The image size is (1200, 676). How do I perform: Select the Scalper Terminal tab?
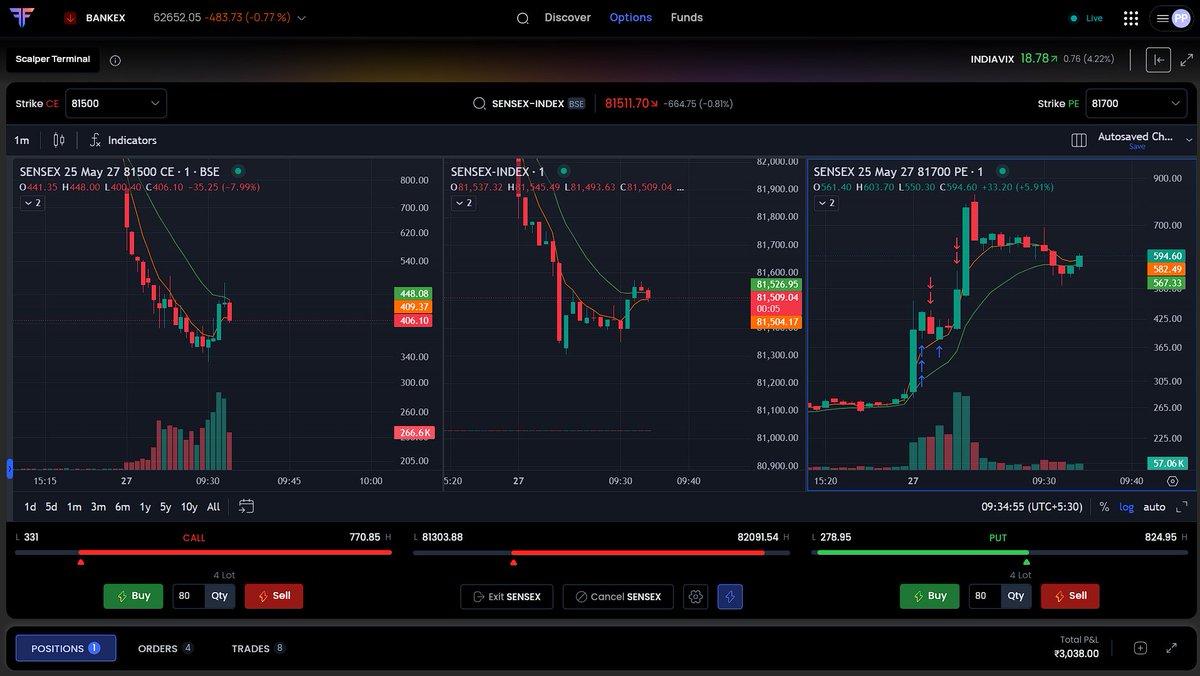[x=53, y=59]
